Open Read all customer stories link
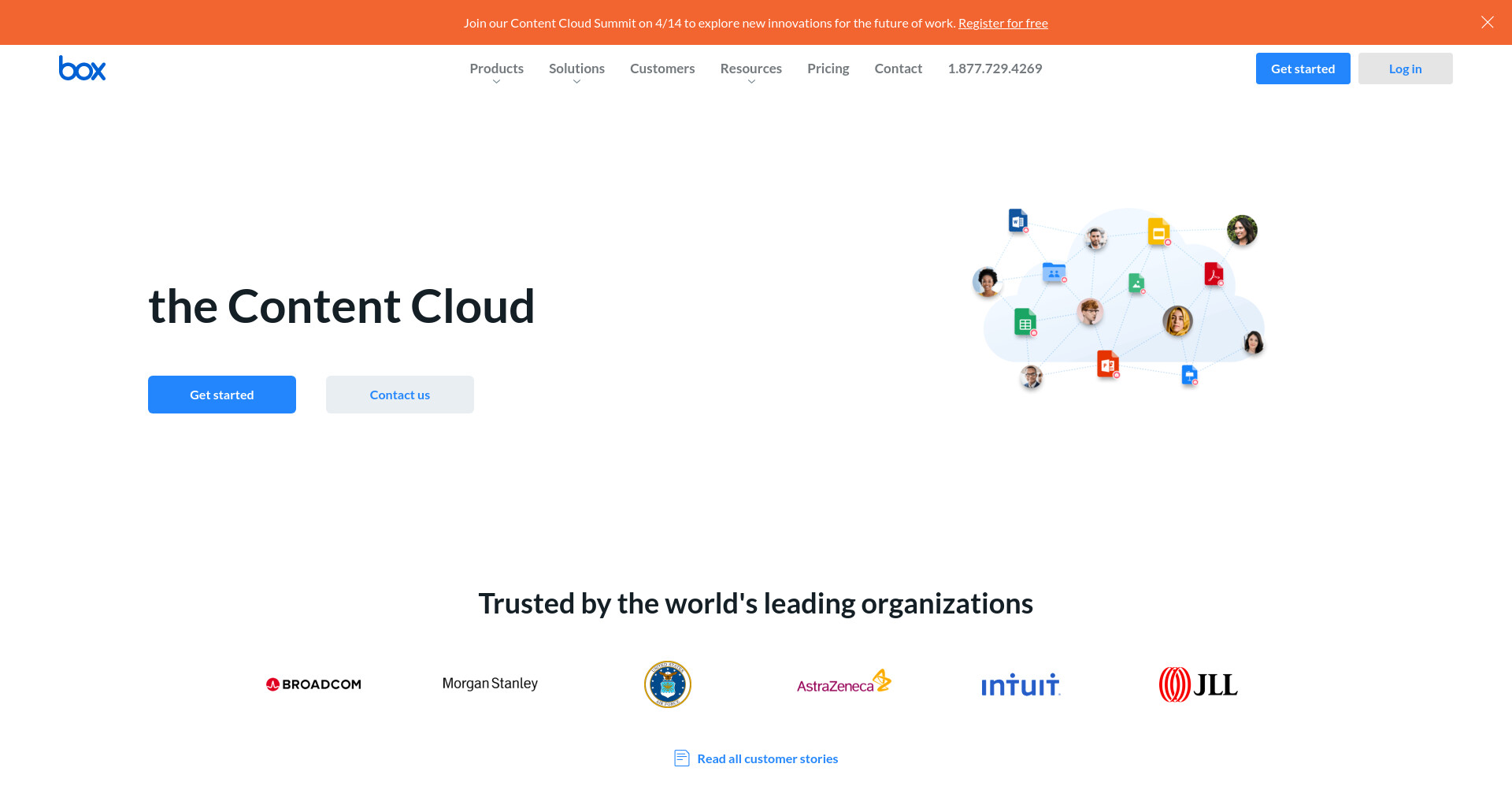This screenshot has width=1512, height=786. click(768, 758)
